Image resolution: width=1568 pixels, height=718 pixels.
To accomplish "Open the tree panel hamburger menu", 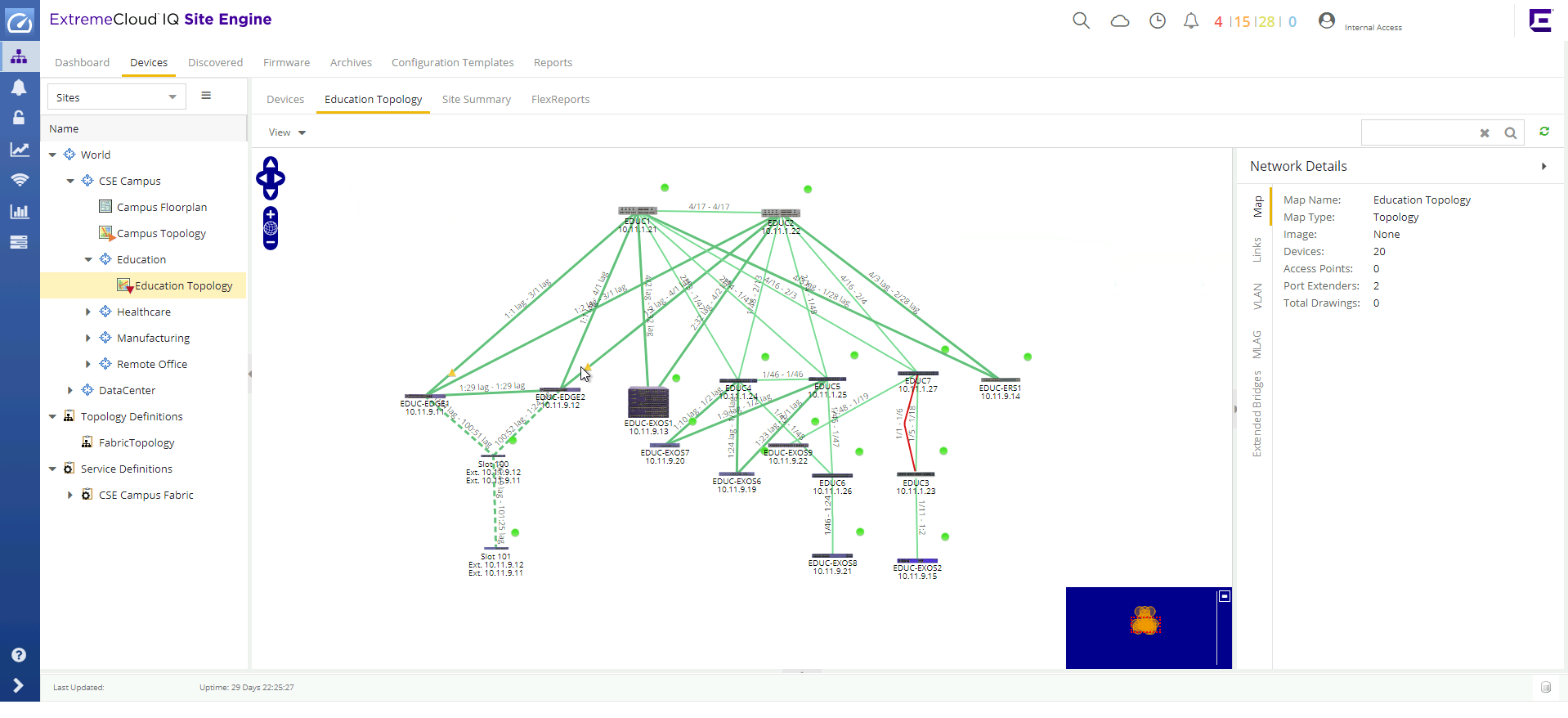I will [206, 96].
